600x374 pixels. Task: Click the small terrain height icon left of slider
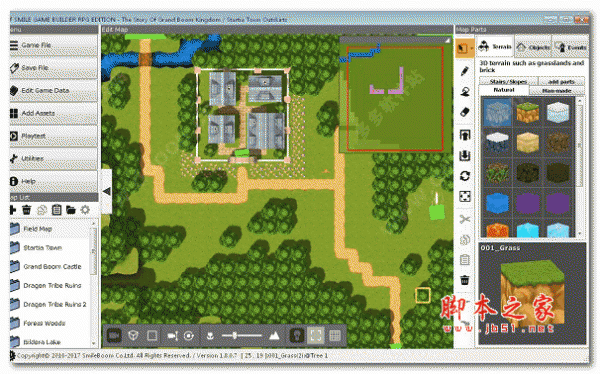point(210,336)
